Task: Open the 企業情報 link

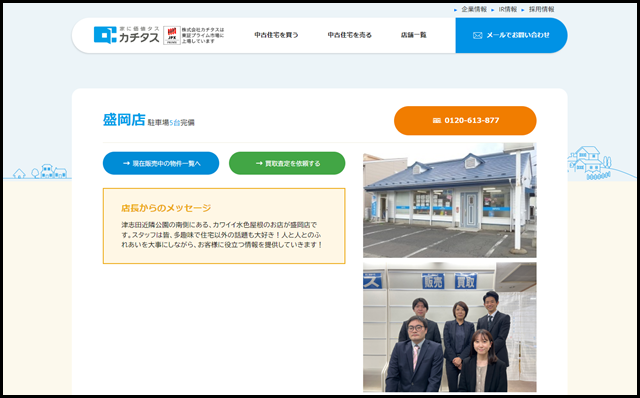Action: [x=474, y=9]
